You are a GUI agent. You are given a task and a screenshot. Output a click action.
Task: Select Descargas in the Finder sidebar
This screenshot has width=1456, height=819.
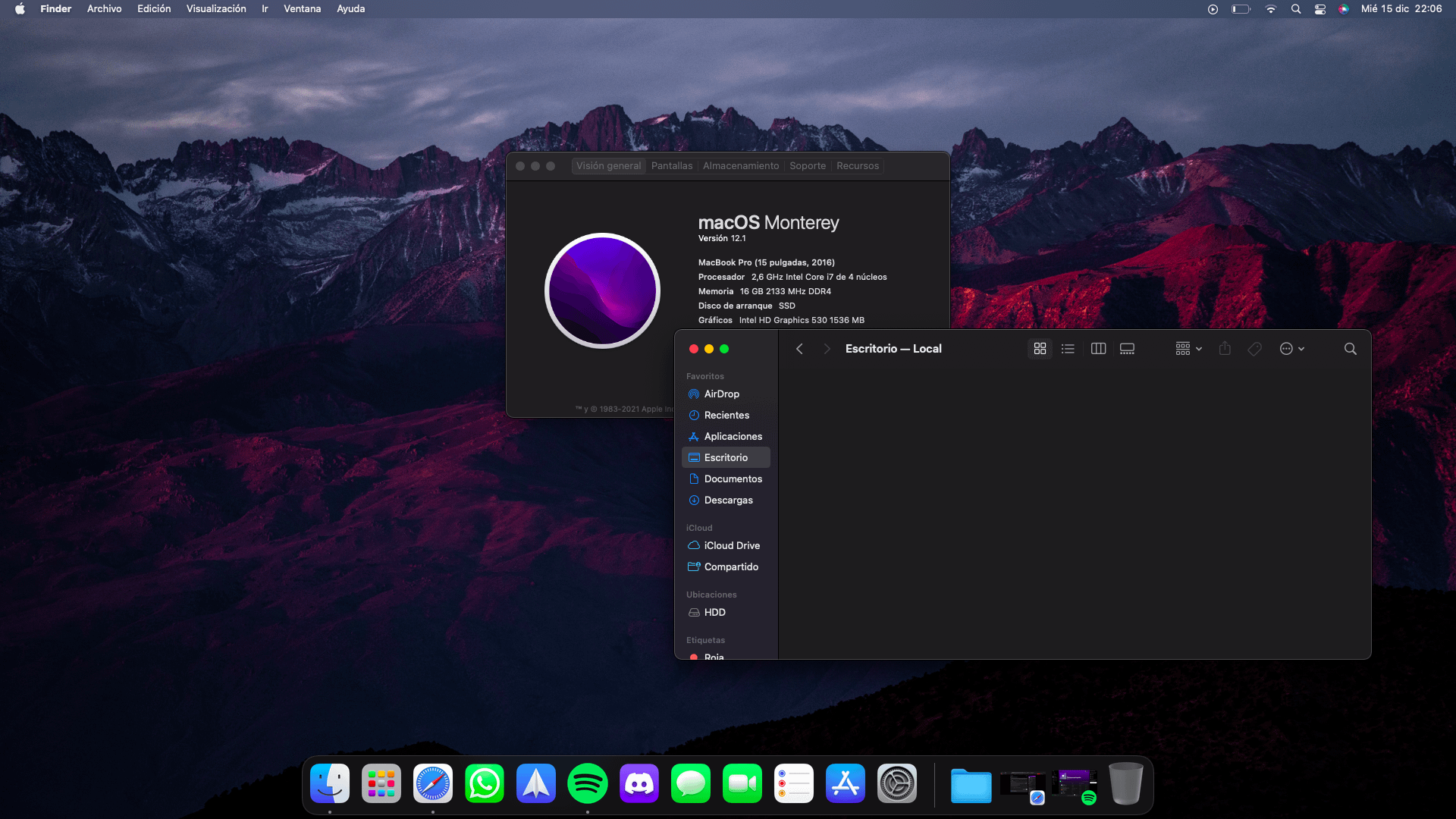pos(726,500)
